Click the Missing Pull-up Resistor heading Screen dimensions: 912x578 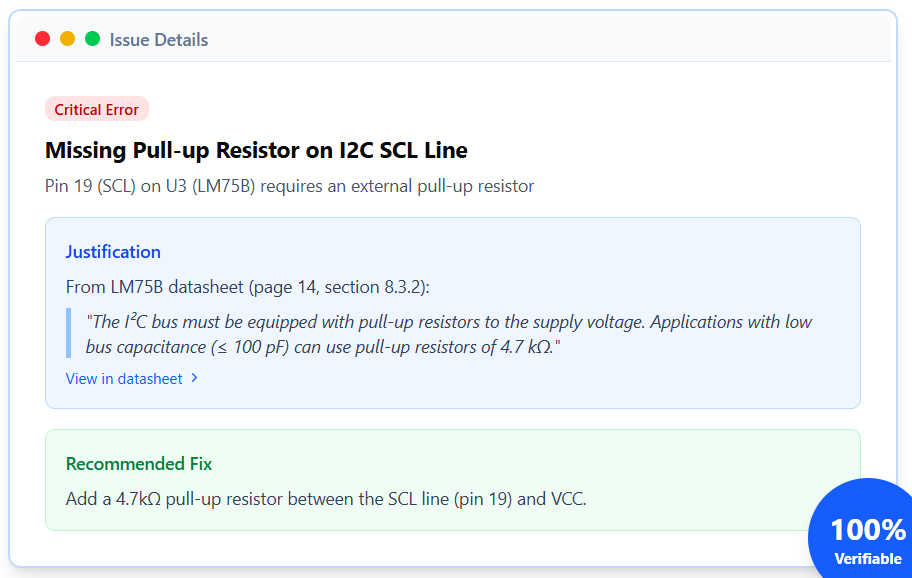pos(256,150)
